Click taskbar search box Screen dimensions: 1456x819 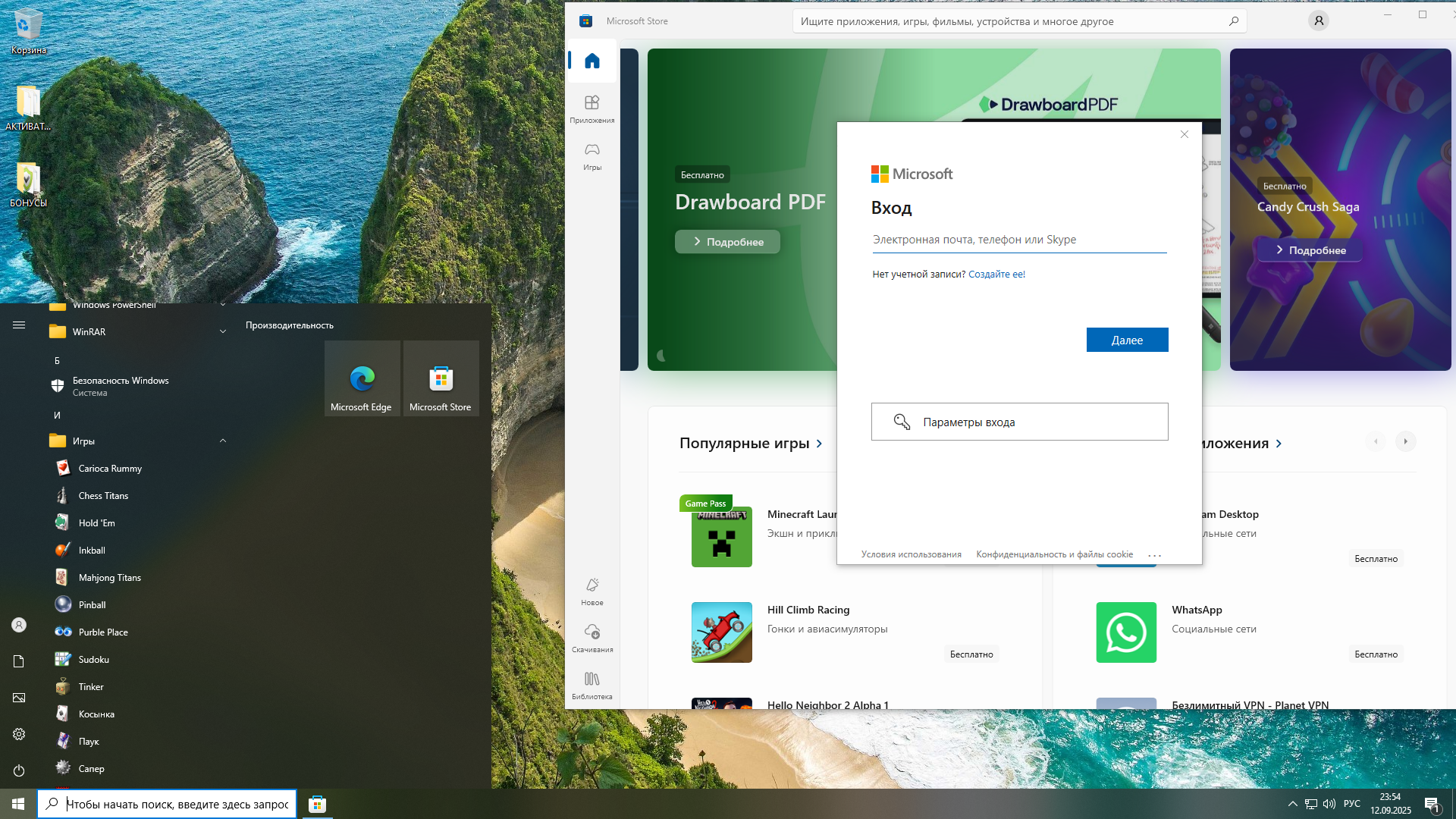click(167, 804)
